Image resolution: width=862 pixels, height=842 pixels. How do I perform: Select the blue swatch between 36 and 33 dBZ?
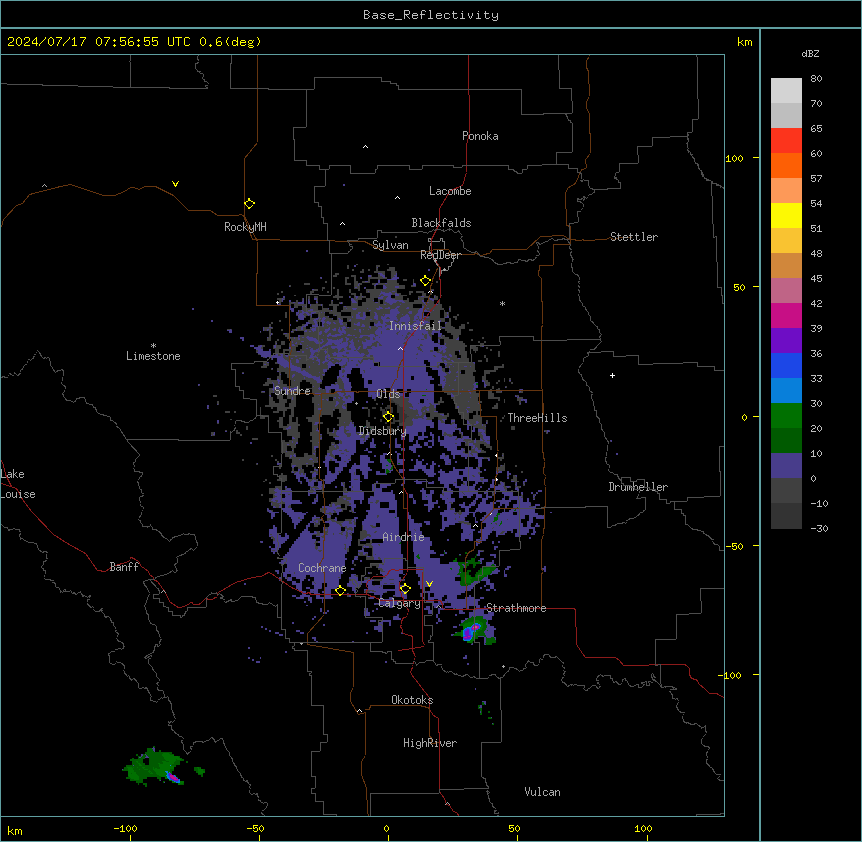[786, 365]
